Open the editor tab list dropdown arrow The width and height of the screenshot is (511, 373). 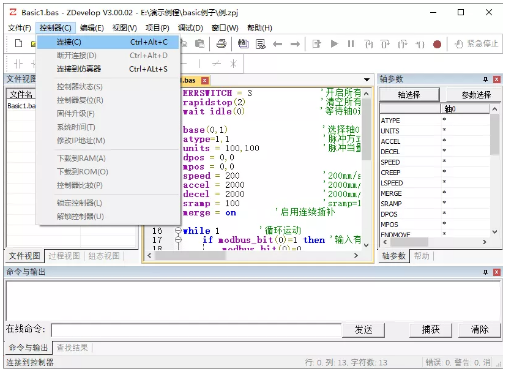click(367, 80)
